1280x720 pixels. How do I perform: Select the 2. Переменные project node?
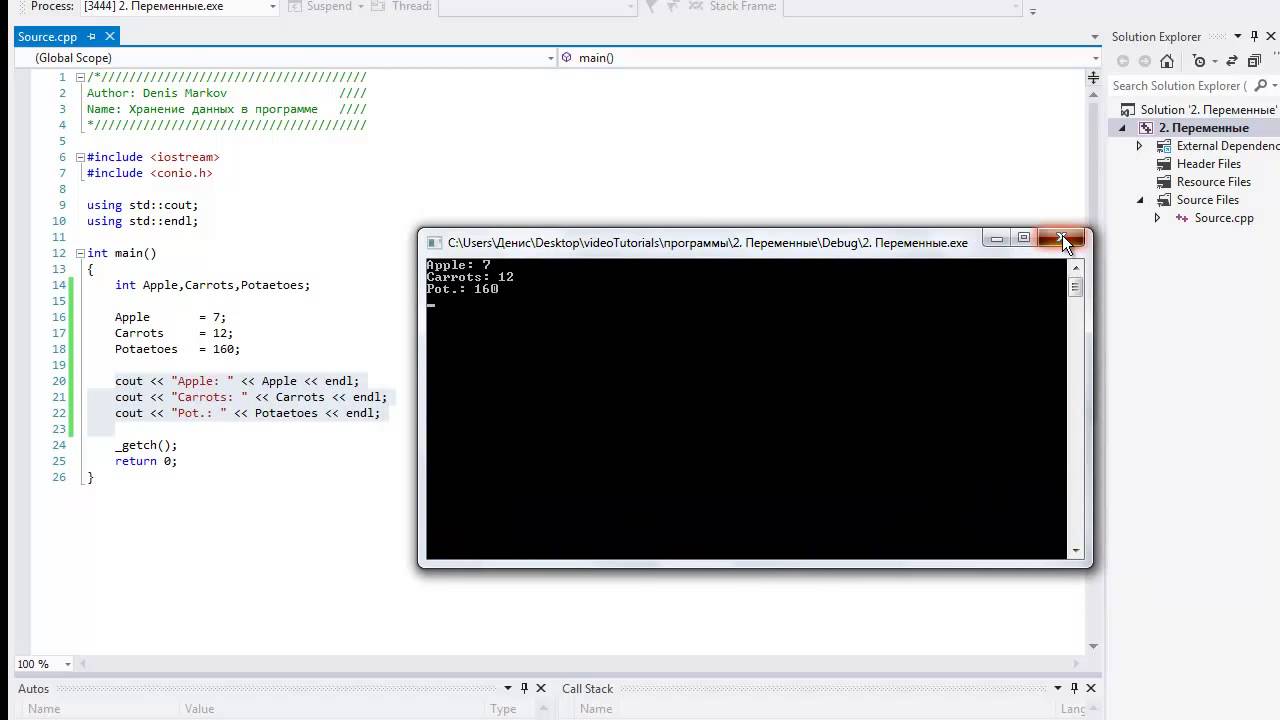click(x=1203, y=128)
